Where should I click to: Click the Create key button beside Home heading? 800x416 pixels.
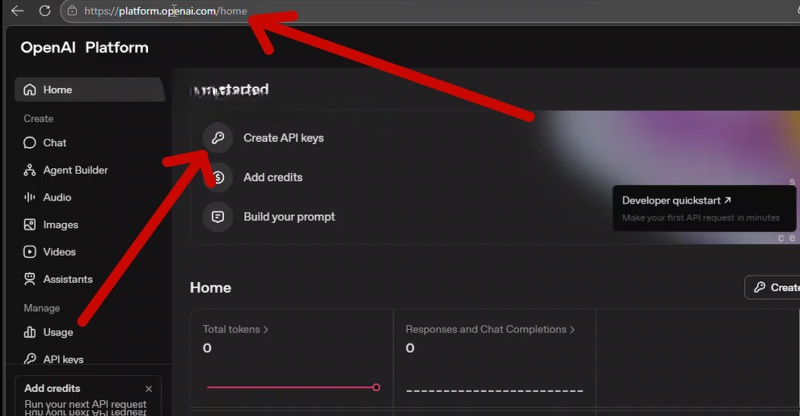(x=772, y=287)
